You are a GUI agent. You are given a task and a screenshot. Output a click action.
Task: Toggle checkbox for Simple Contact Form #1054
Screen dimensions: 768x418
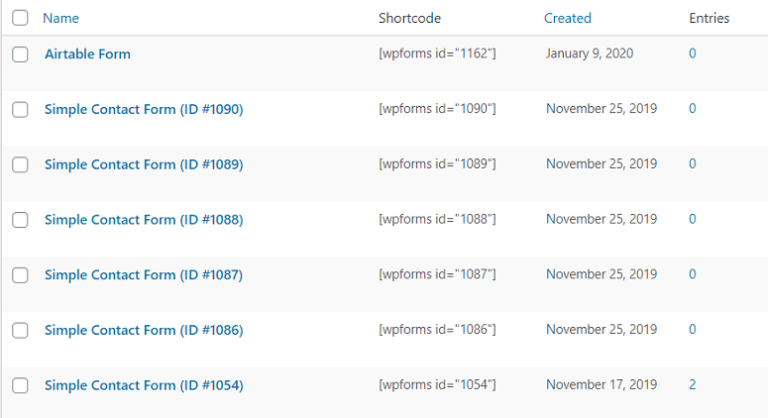20,385
